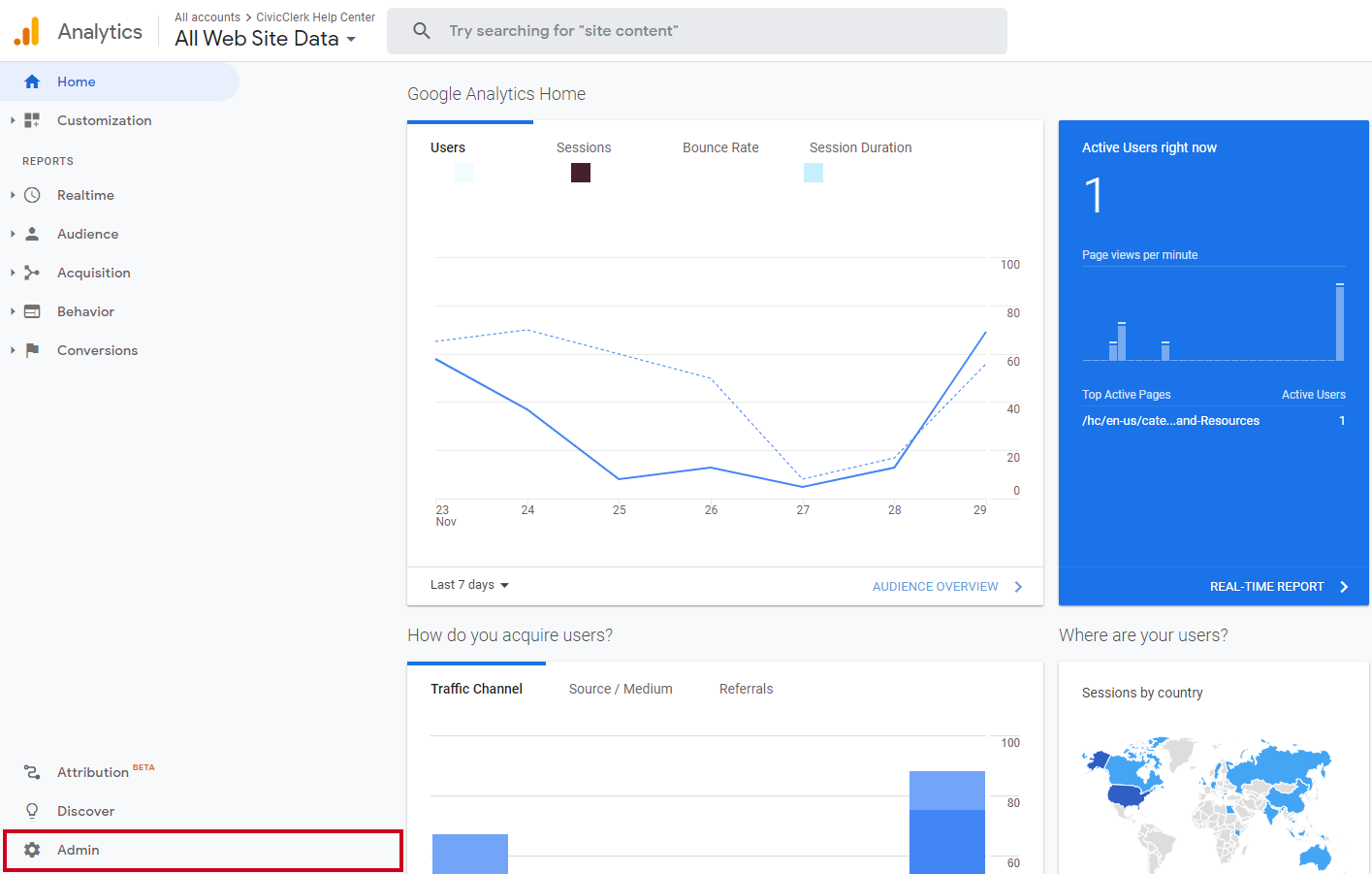The width and height of the screenshot is (1372, 874).
Task: Click the Discover lightbulb icon
Action: coord(32,811)
